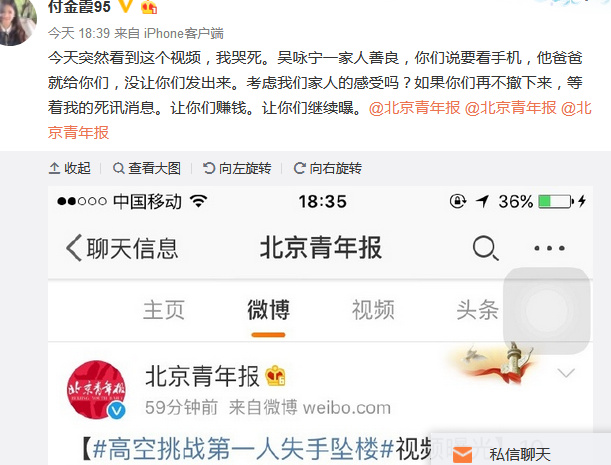
Task: Click the rotate right icon
Action: tap(299, 168)
